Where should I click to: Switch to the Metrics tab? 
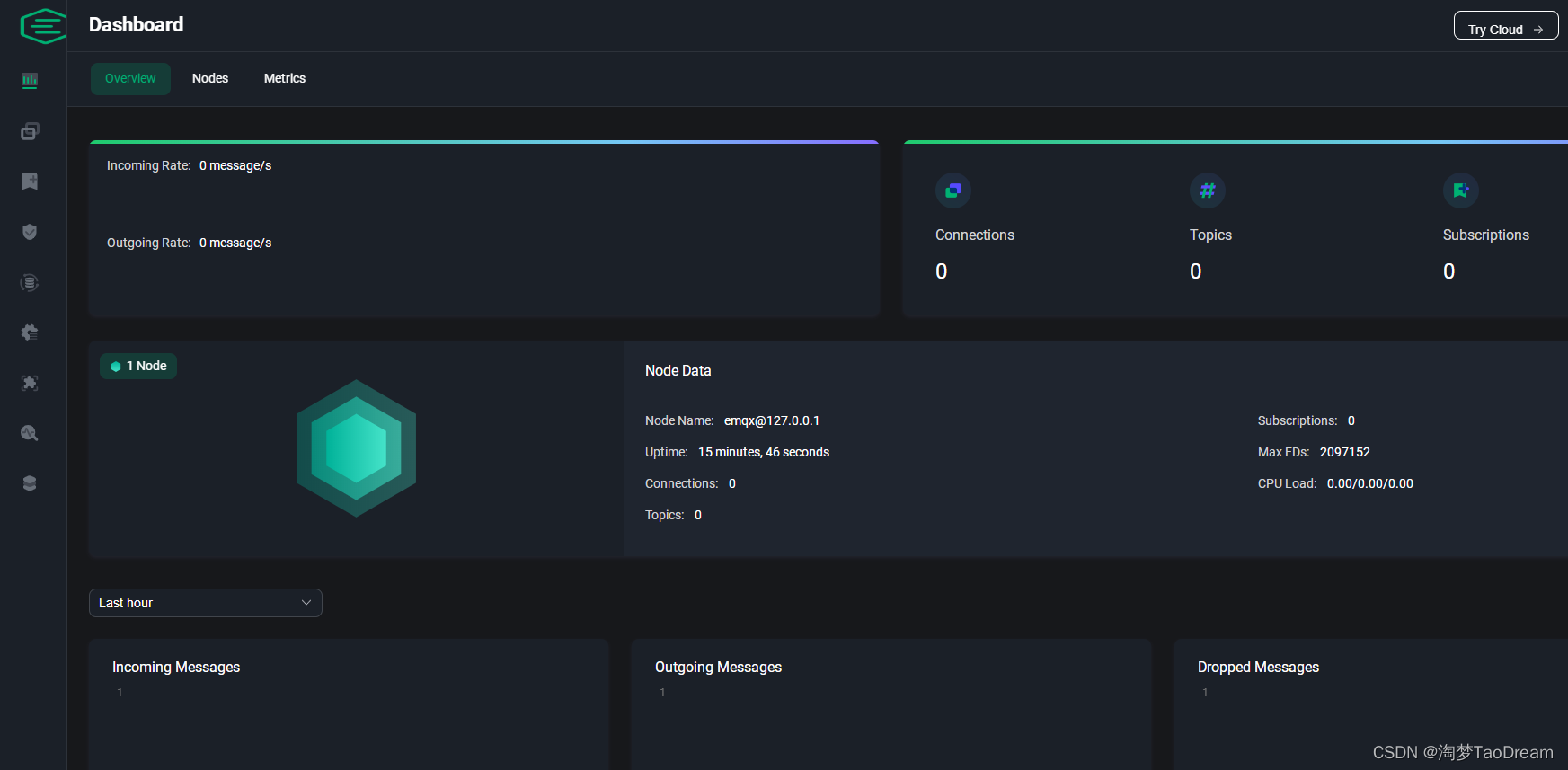pyautogui.click(x=285, y=79)
